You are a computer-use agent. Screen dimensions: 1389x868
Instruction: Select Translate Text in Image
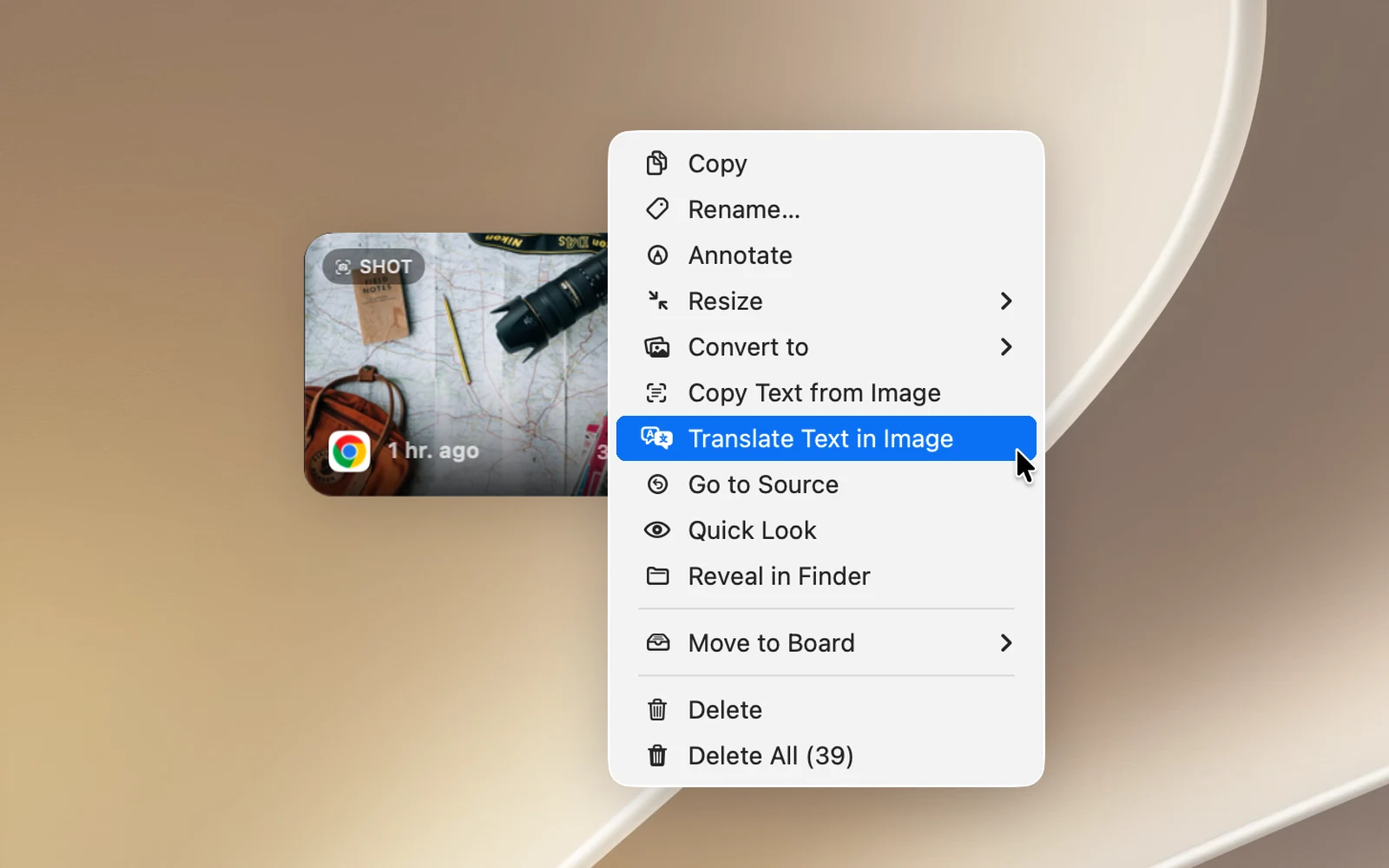click(826, 438)
